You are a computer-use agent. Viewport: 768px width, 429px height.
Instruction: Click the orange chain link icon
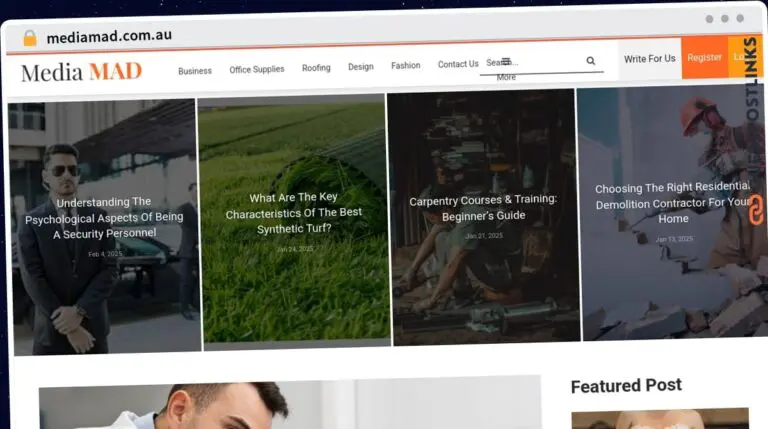click(x=756, y=210)
